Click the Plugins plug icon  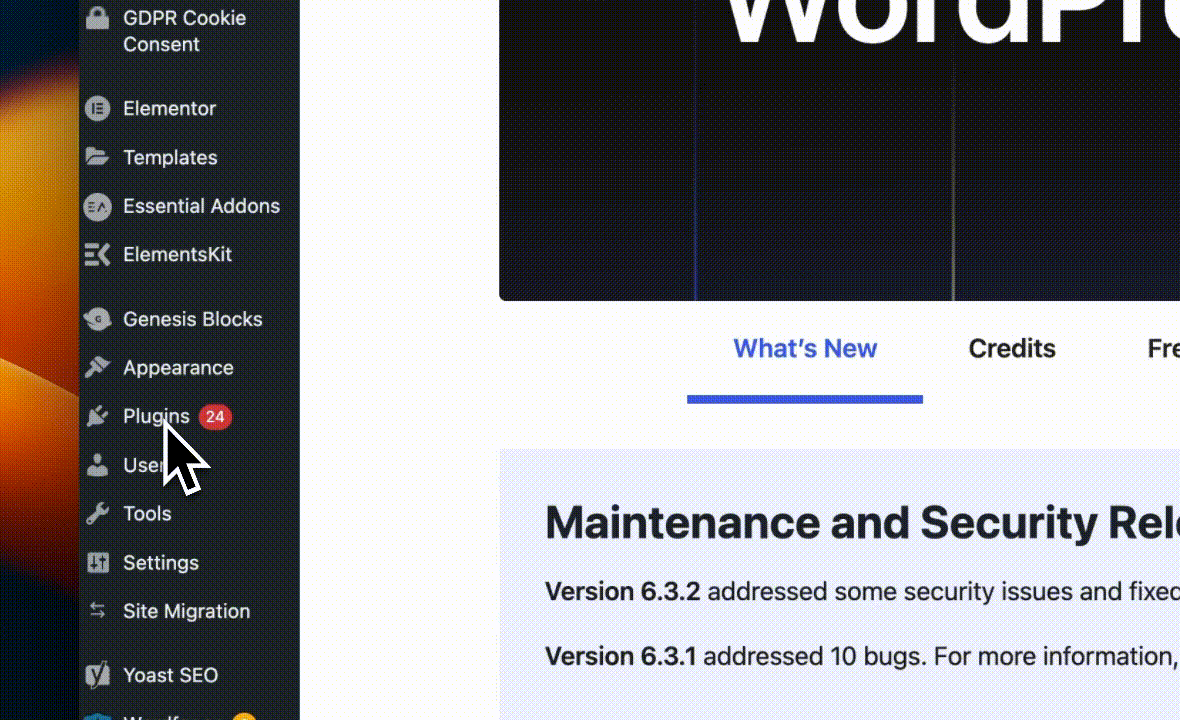[x=97, y=416]
